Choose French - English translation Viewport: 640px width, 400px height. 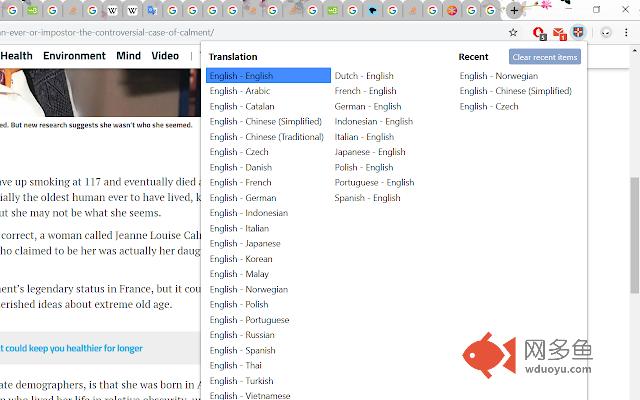366,91
